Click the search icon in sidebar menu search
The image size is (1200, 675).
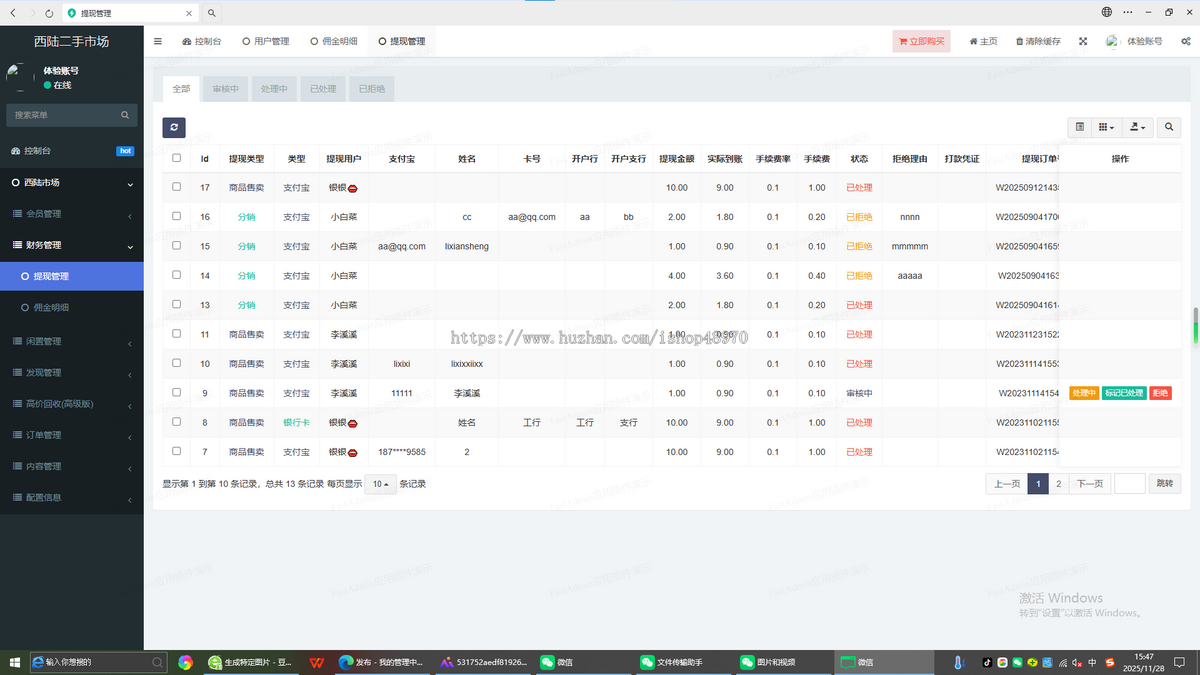point(125,115)
